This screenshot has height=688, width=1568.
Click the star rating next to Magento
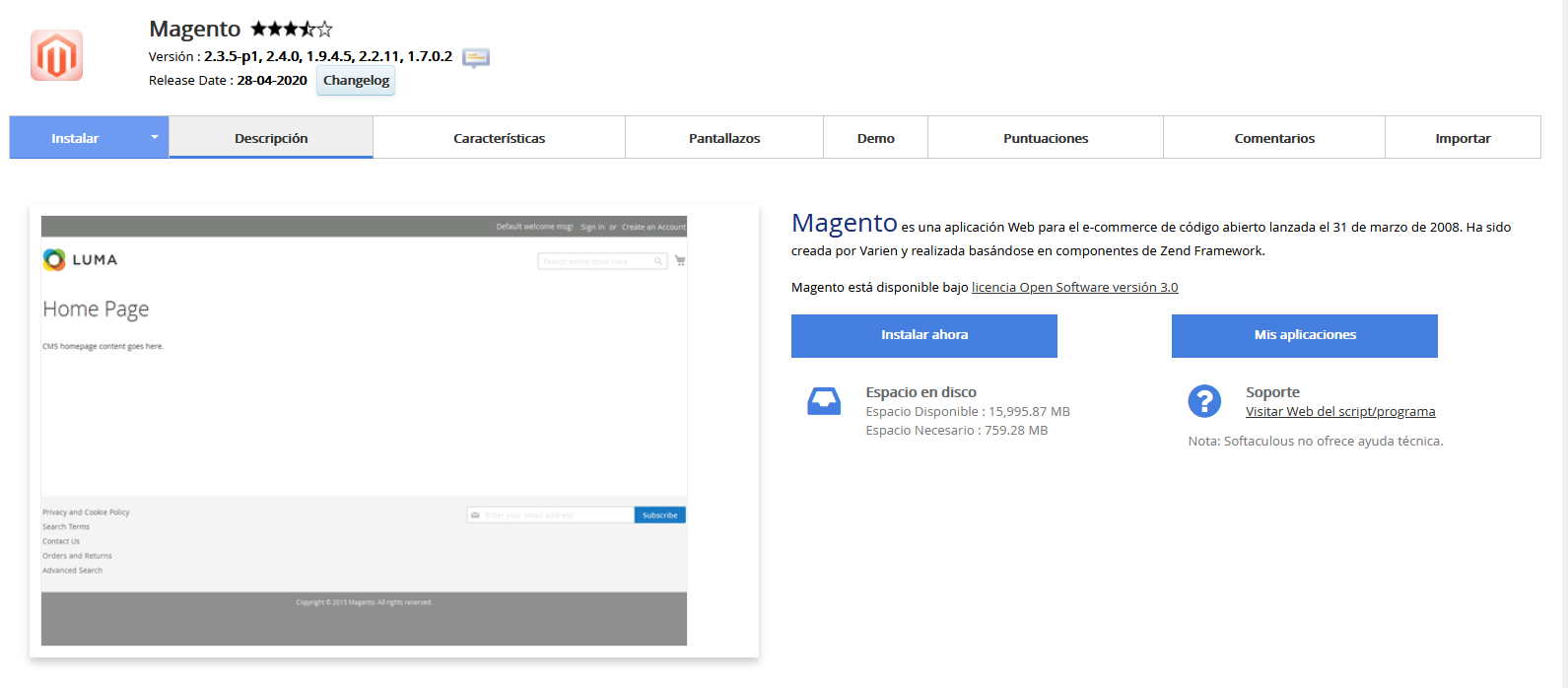[292, 30]
